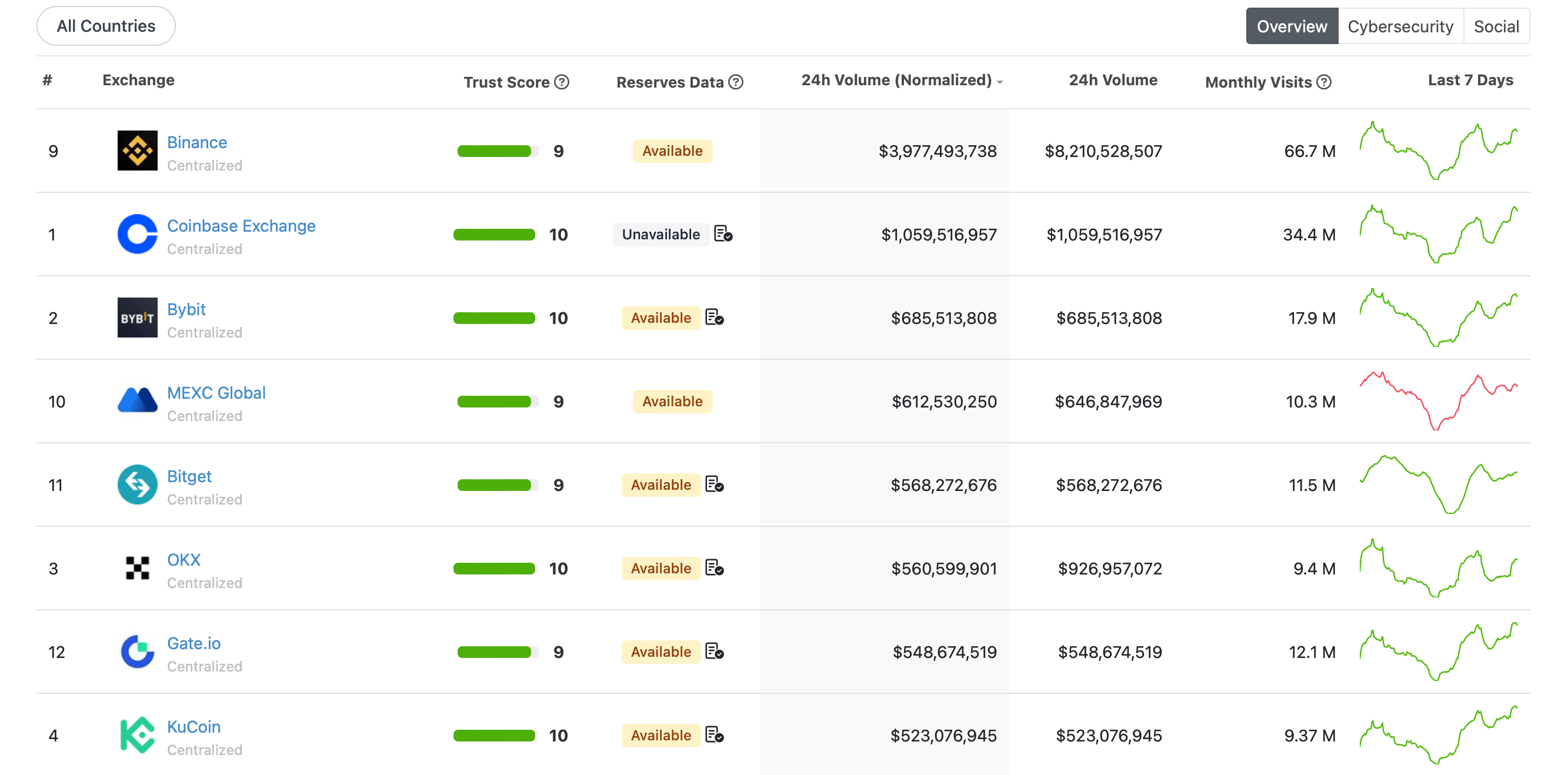Click MEXC Global trust score bar
Screen dimensions: 1568x775
(498, 402)
